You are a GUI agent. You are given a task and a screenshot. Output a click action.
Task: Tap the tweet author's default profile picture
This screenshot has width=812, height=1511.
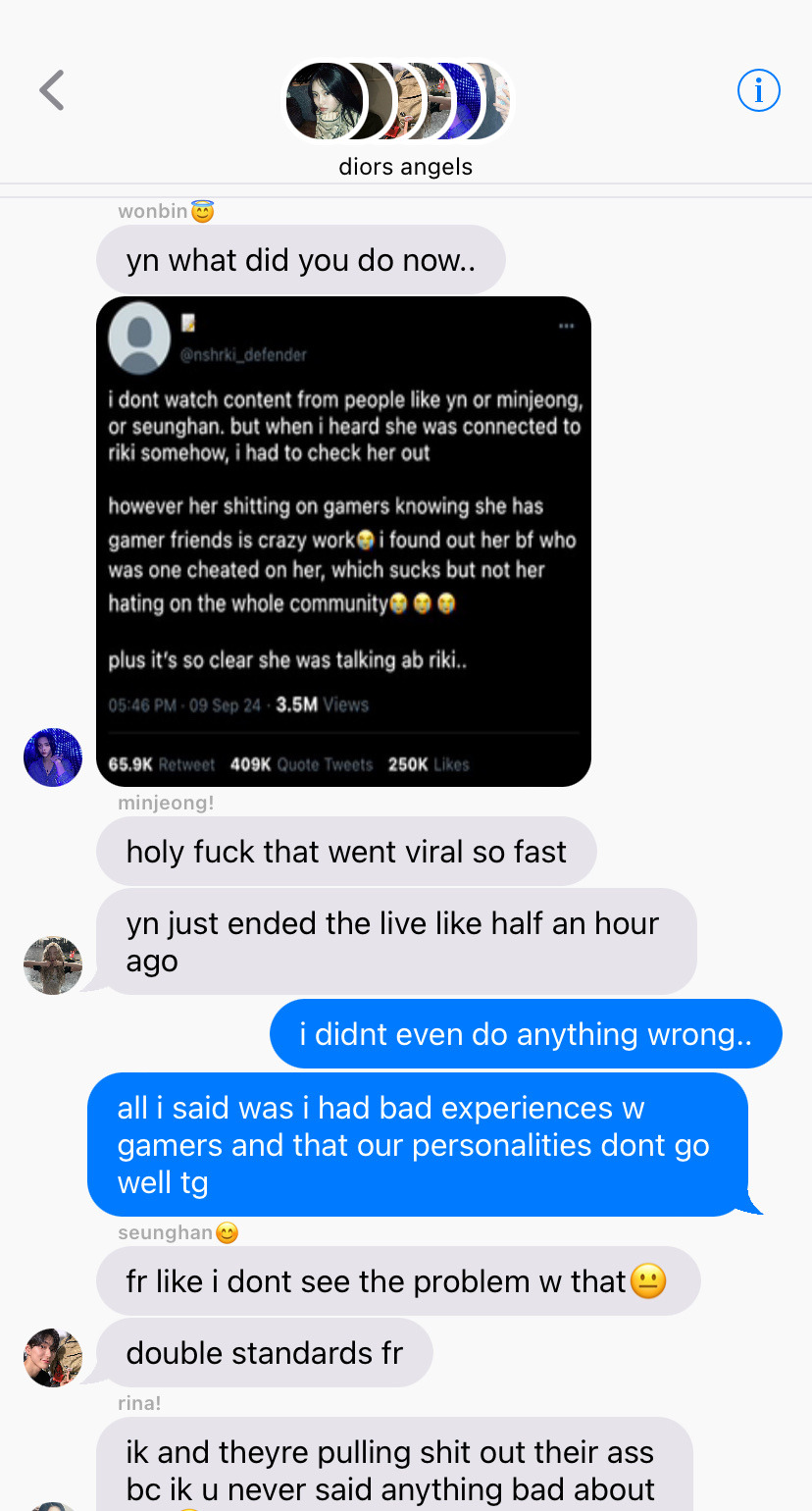[139, 338]
